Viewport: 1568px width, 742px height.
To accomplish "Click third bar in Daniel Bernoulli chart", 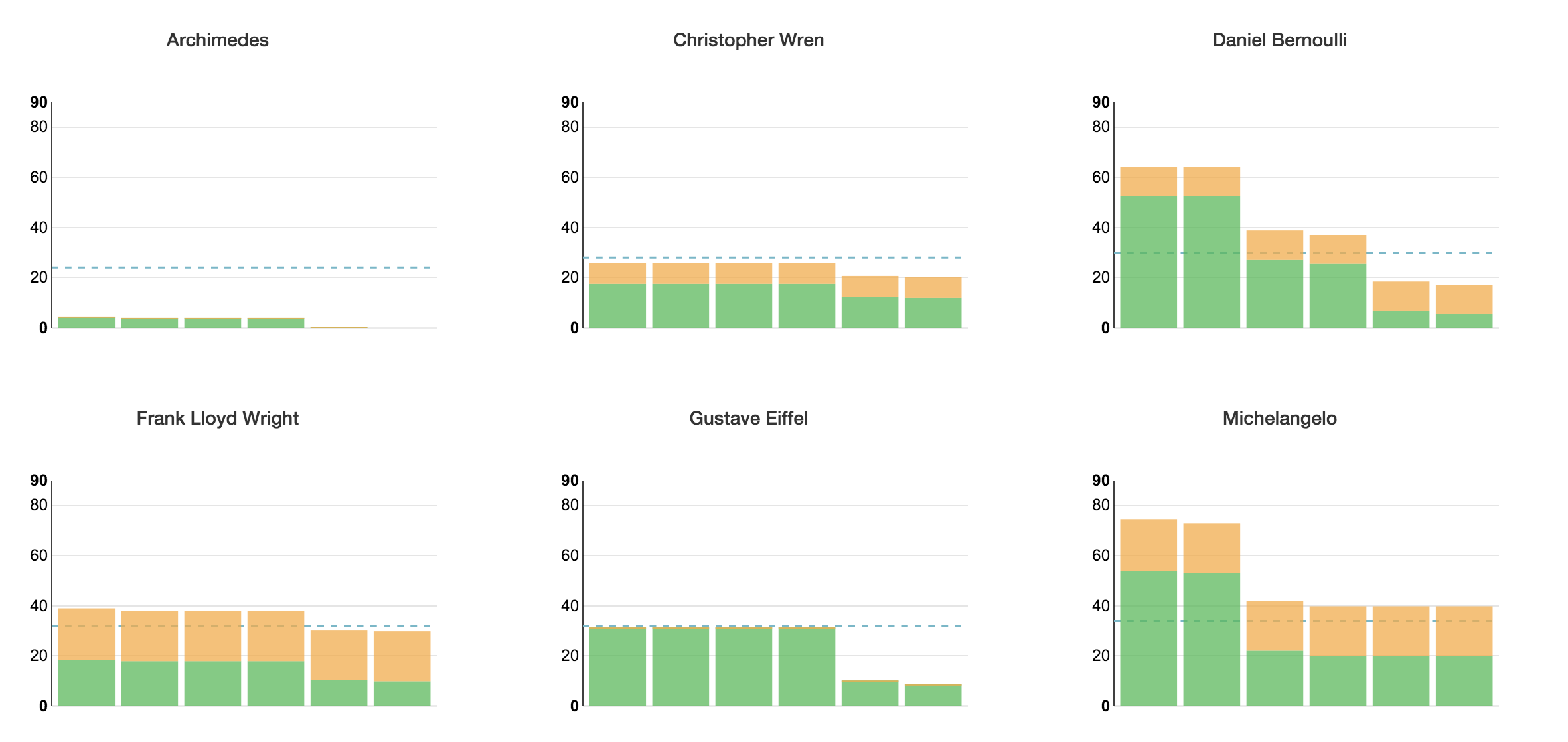I will pyautogui.click(x=1275, y=279).
